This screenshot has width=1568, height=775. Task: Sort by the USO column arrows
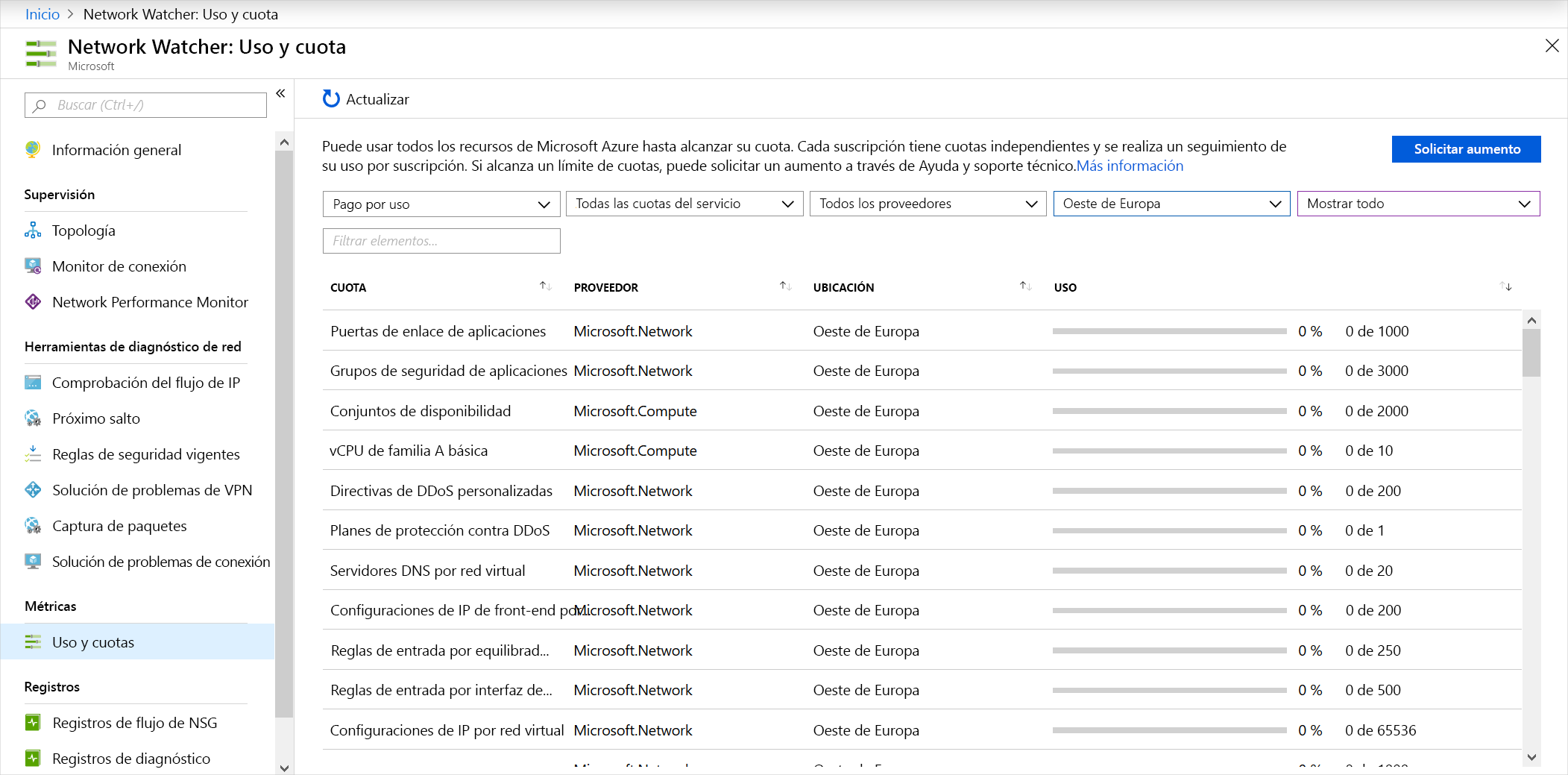(1505, 286)
